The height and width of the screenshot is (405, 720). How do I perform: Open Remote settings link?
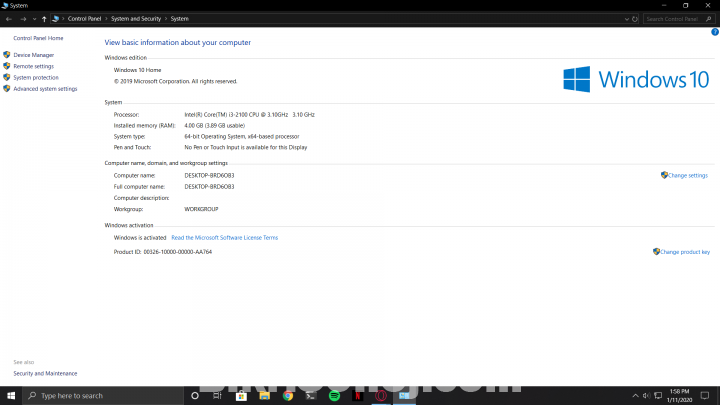coord(34,66)
